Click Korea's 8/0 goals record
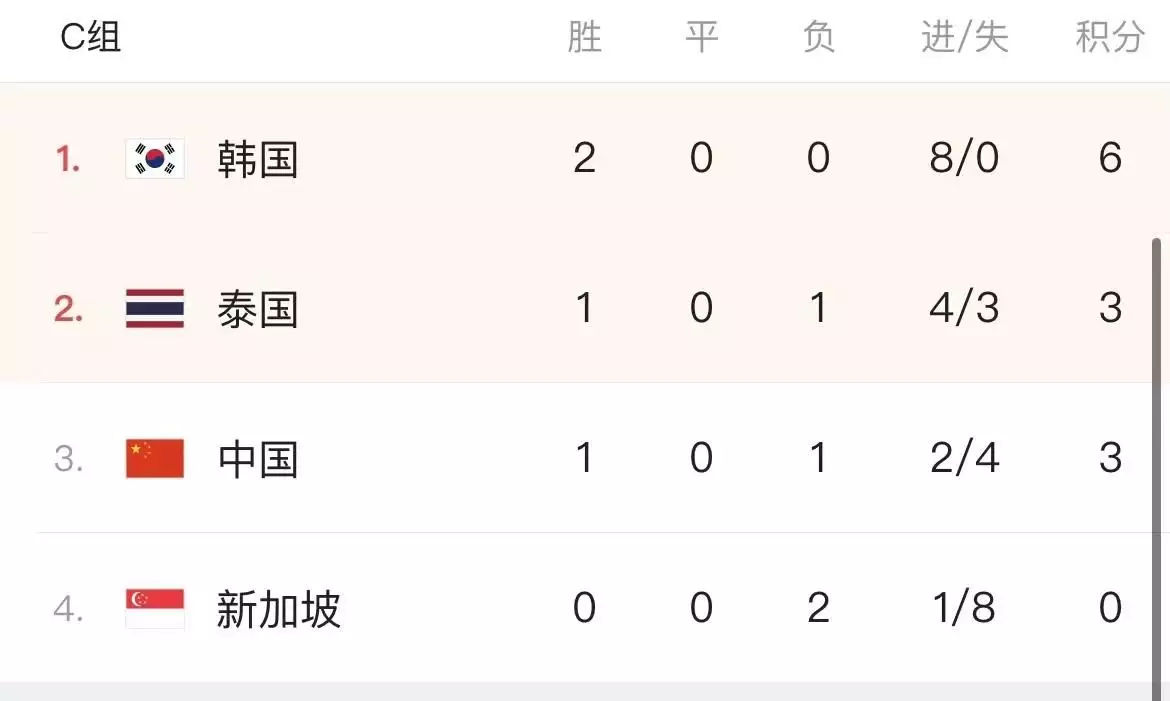 964,159
